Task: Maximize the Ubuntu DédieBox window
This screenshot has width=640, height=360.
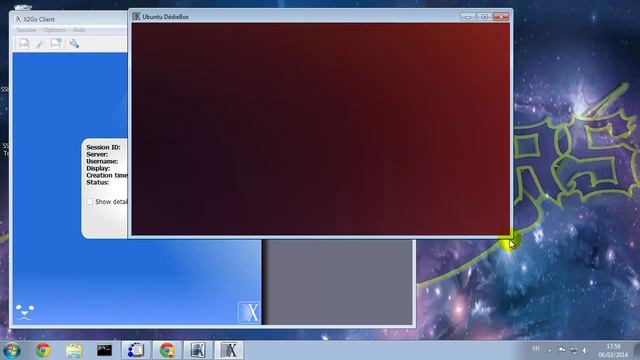Action: point(484,17)
